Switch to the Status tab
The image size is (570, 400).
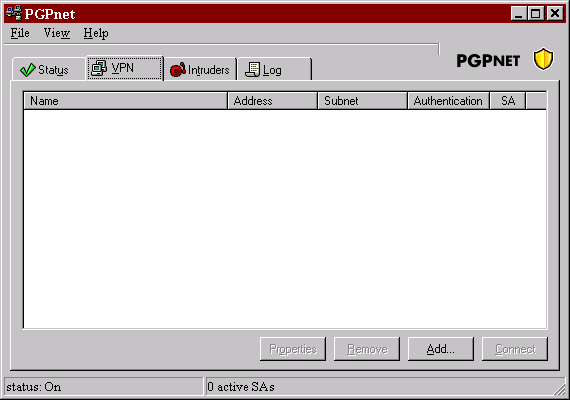pos(48,69)
